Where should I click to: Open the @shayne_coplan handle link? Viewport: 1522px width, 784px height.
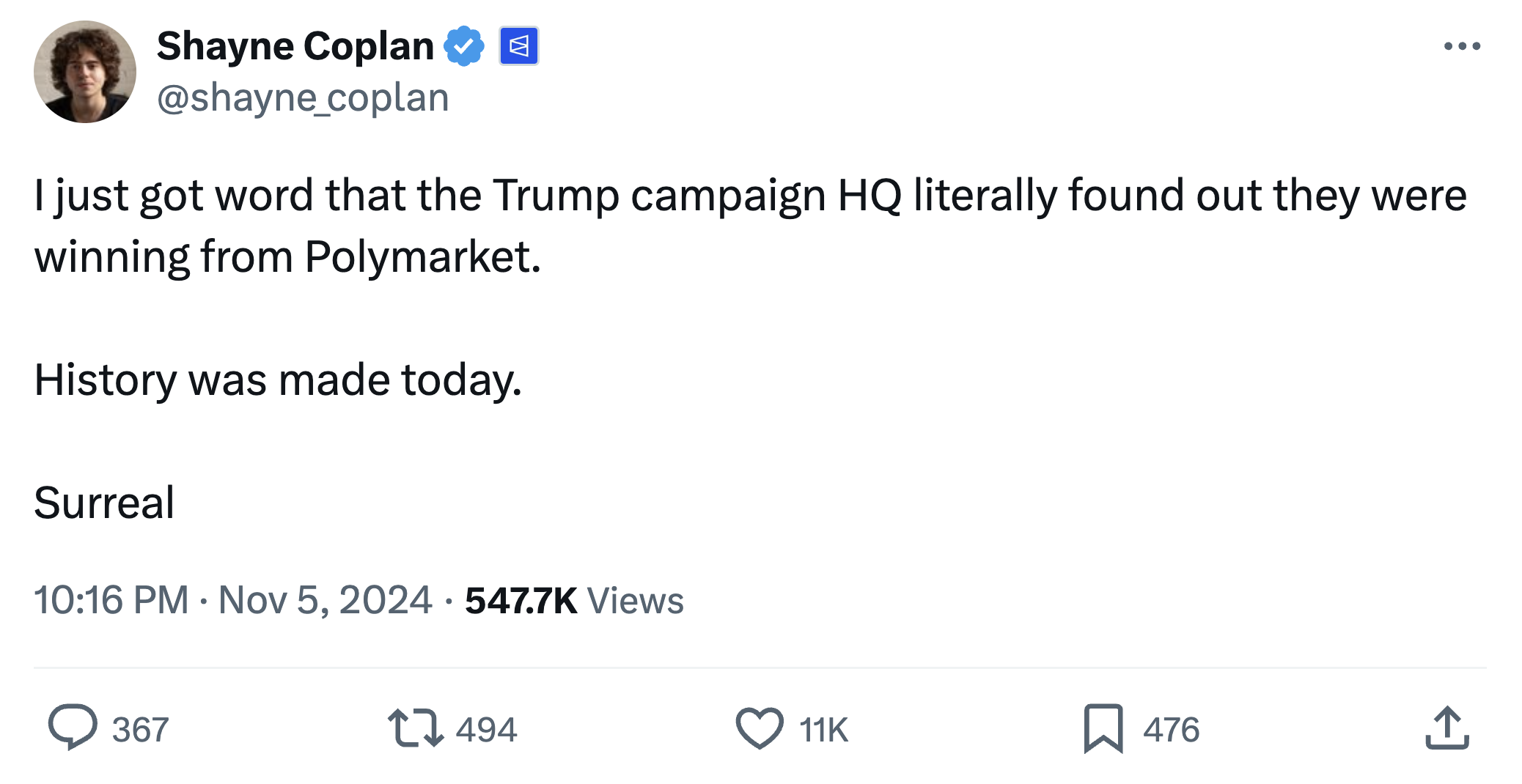click(x=303, y=97)
